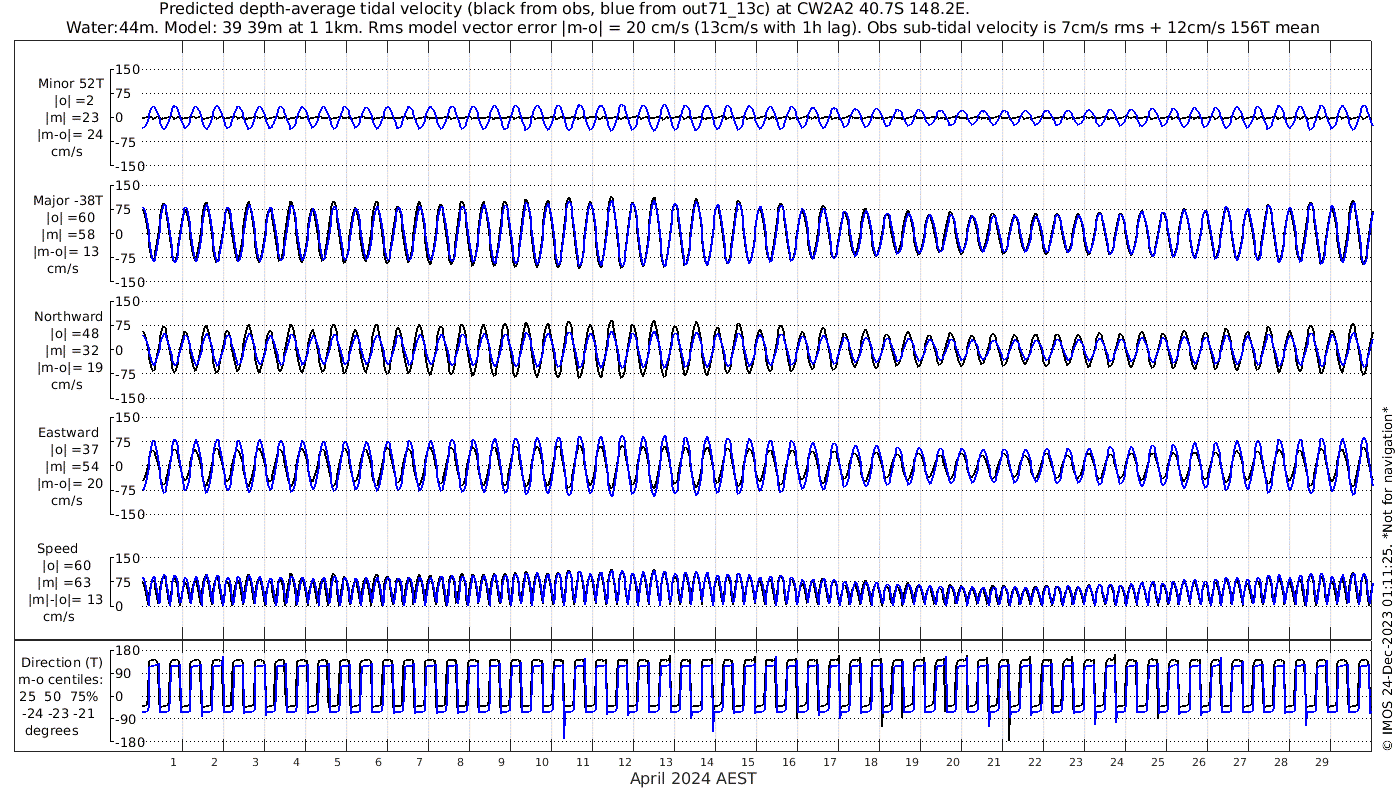Click day 1 on the April date axis
The height and width of the screenshot is (800, 1400).
click(173, 762)
